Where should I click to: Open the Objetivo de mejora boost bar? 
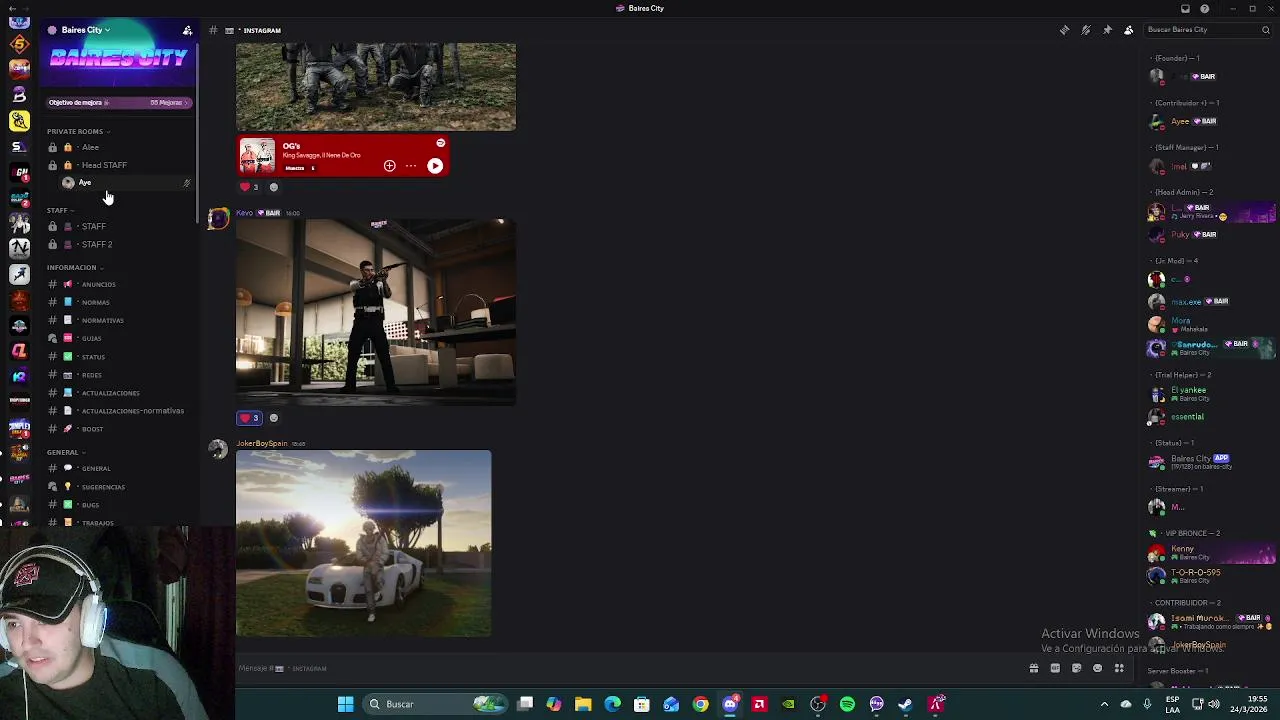pos(118,102)
